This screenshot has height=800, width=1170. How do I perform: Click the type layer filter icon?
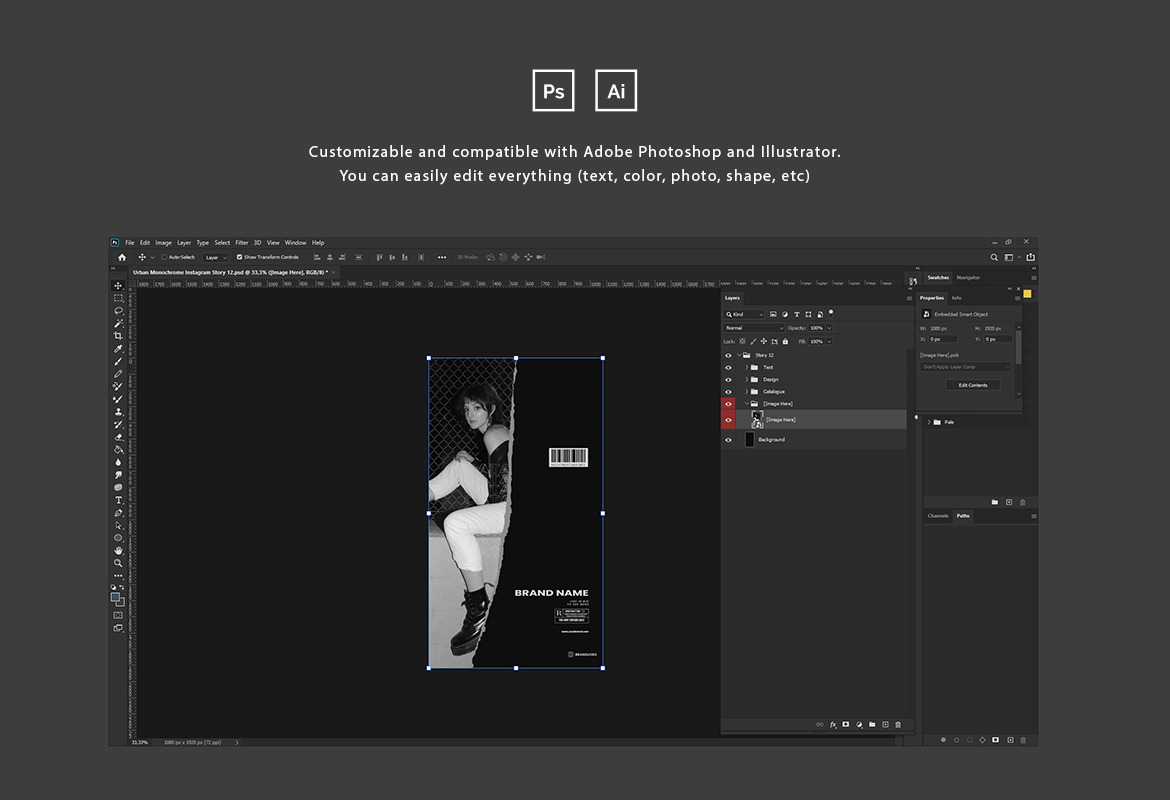(796, 314)
